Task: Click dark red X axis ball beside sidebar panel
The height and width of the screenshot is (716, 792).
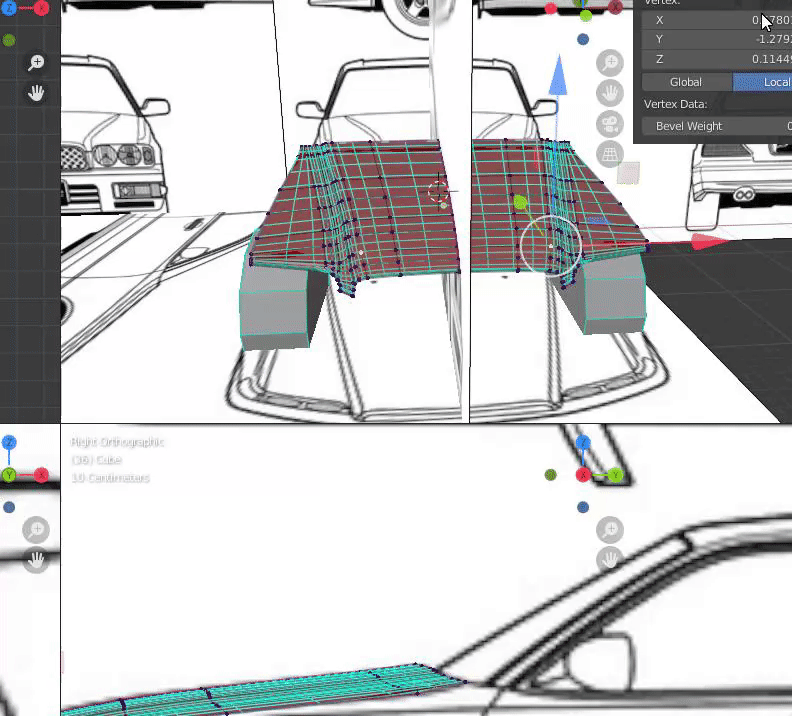Action: tap(615, 7)
